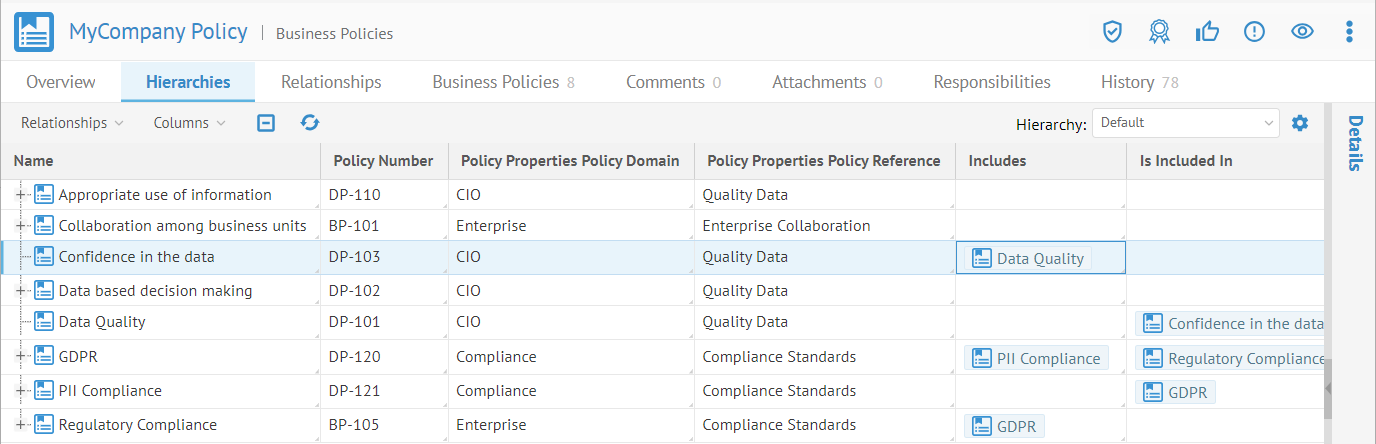Screen dimensions: 1376x444
Task: Expand Appropriate use of information row
Action: (x=21, y=195)
